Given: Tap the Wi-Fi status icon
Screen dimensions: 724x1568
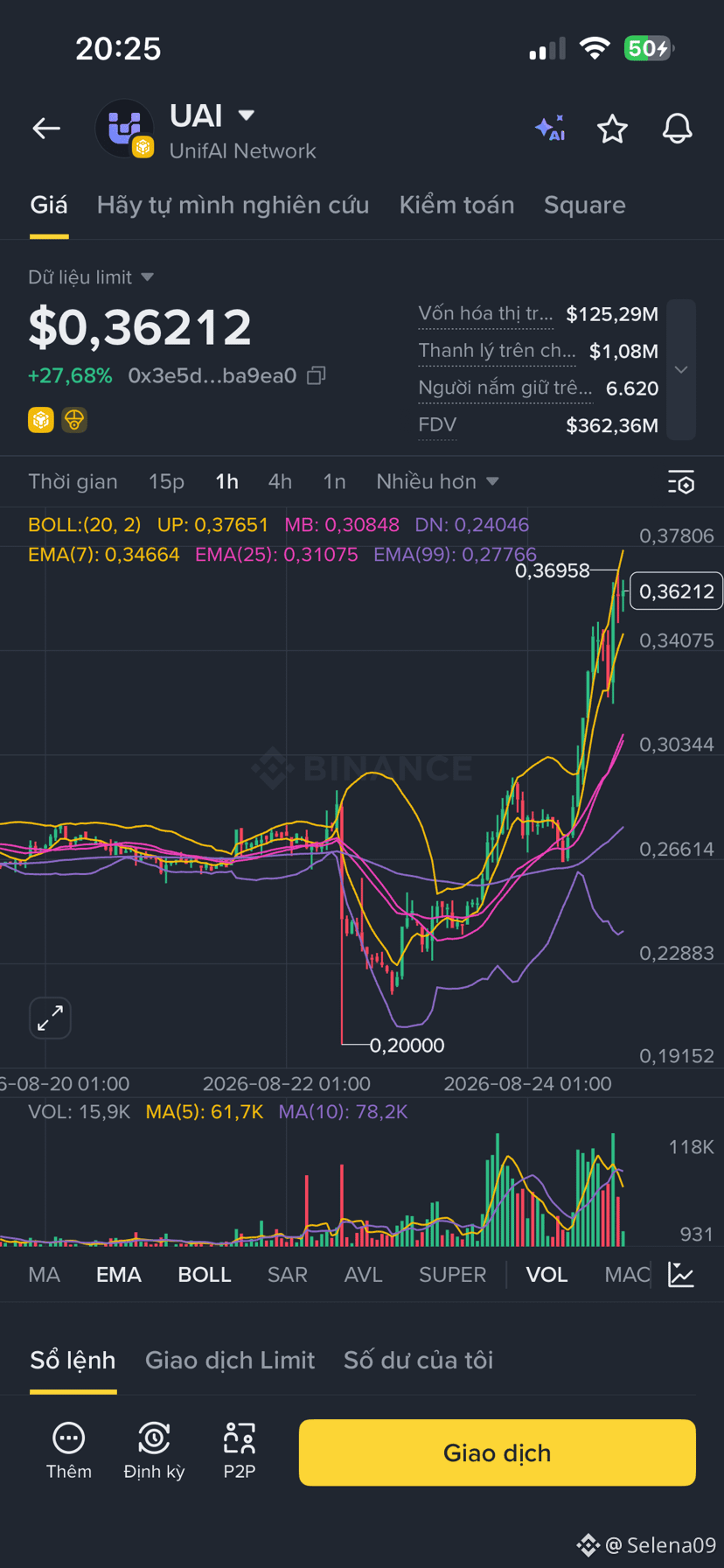Looking at the screenshot, I should coord(595,48).
